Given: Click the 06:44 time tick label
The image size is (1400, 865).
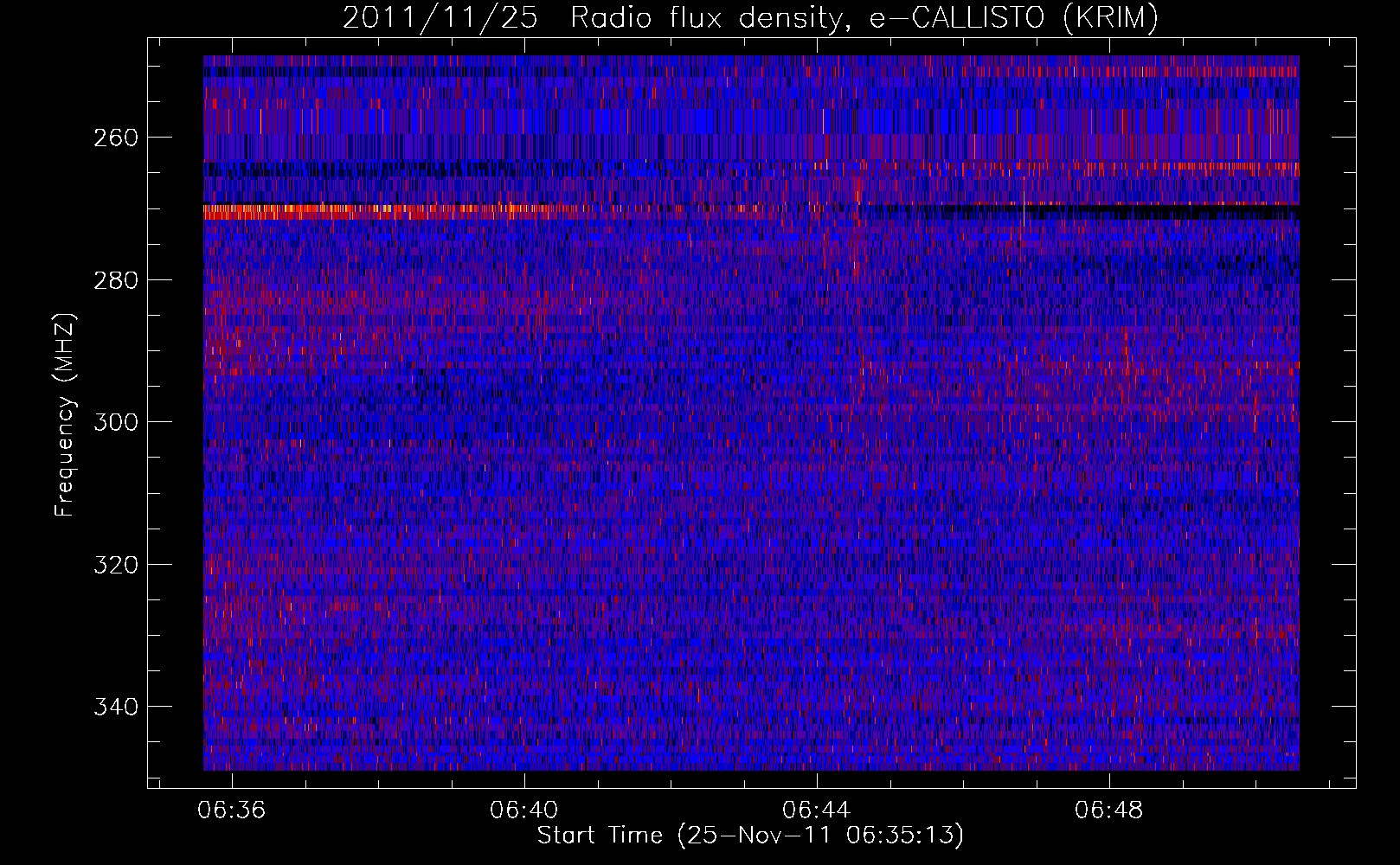Looking at the screenshot, I should coord(817,811).
